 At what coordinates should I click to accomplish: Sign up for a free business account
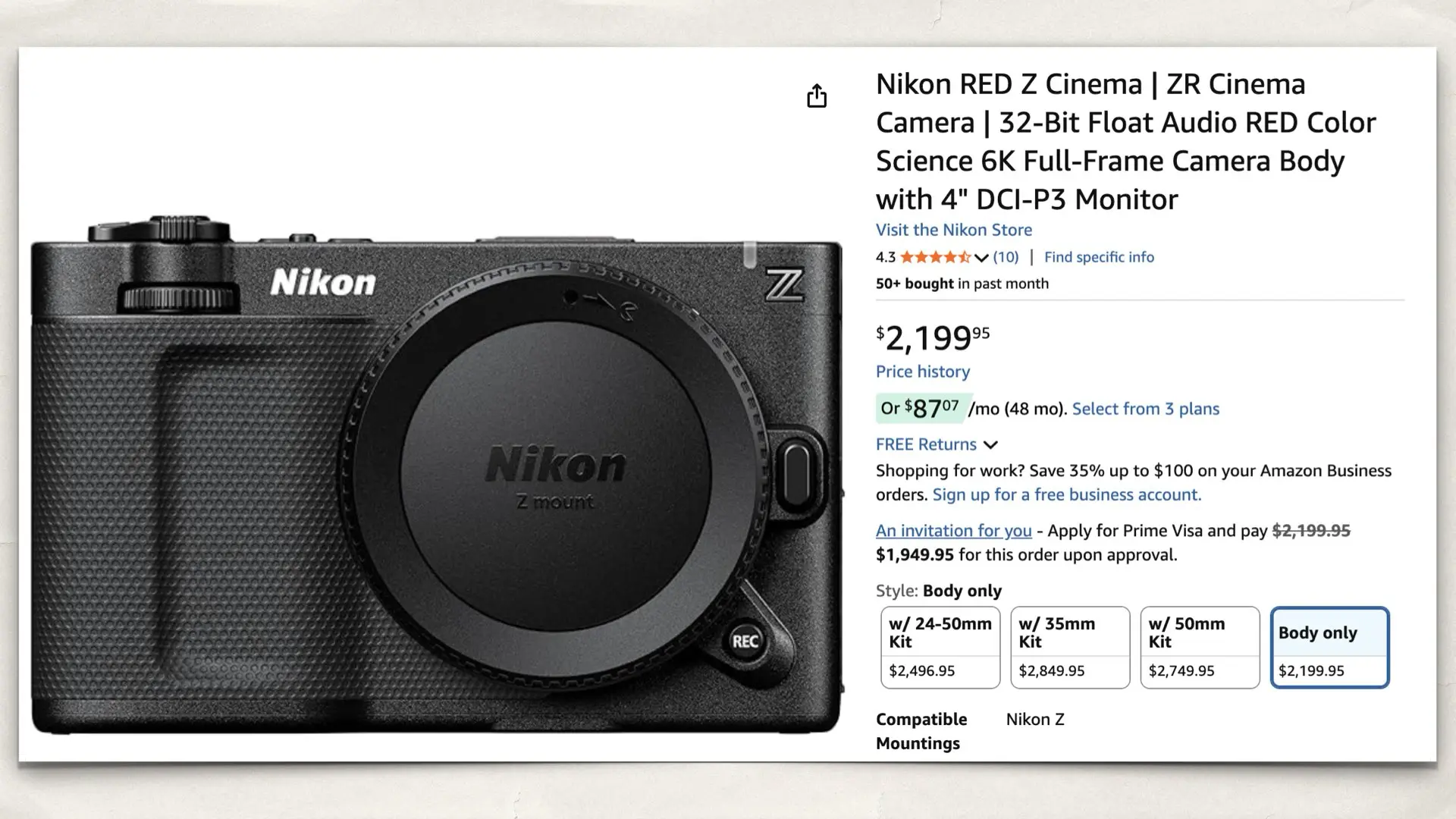coord(1065,494)
